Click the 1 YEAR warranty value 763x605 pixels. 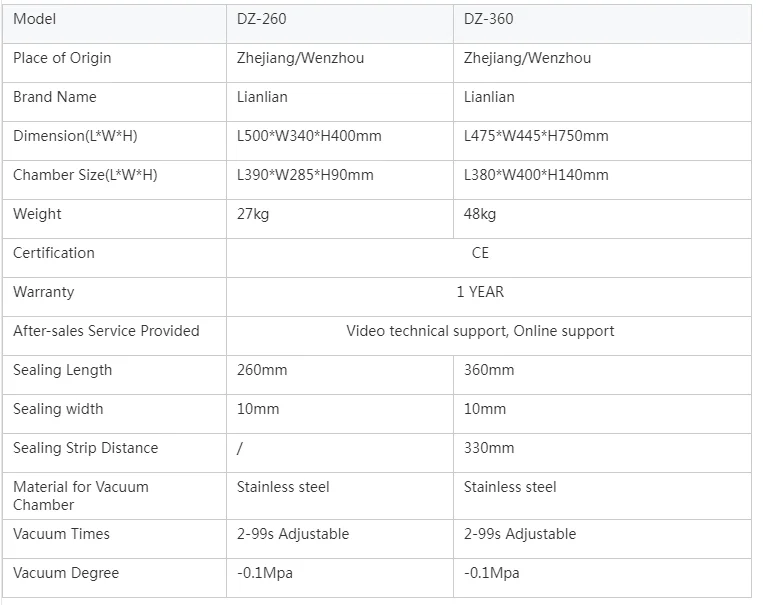[480, 292]
